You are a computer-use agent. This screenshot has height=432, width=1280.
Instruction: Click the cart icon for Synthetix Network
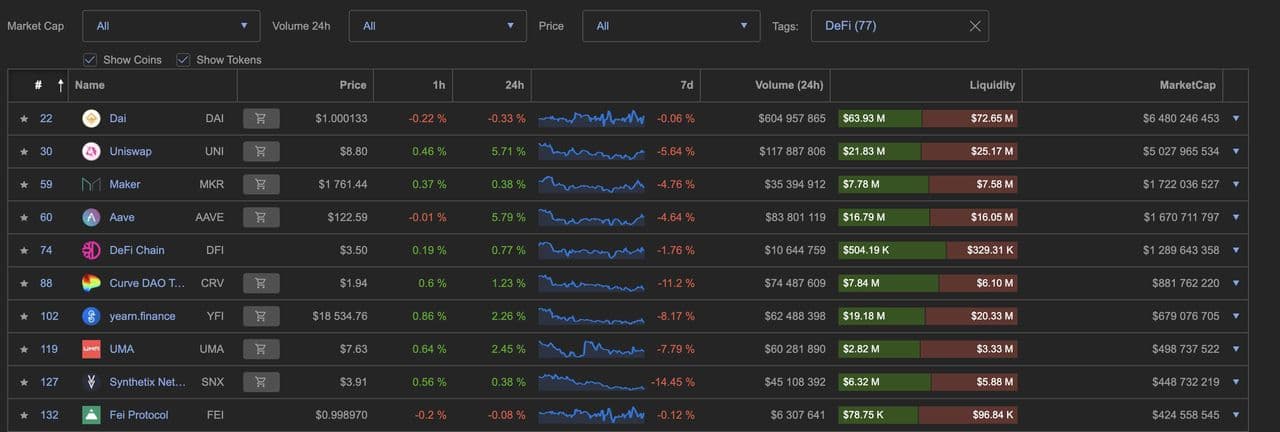[x=261, y=382]
